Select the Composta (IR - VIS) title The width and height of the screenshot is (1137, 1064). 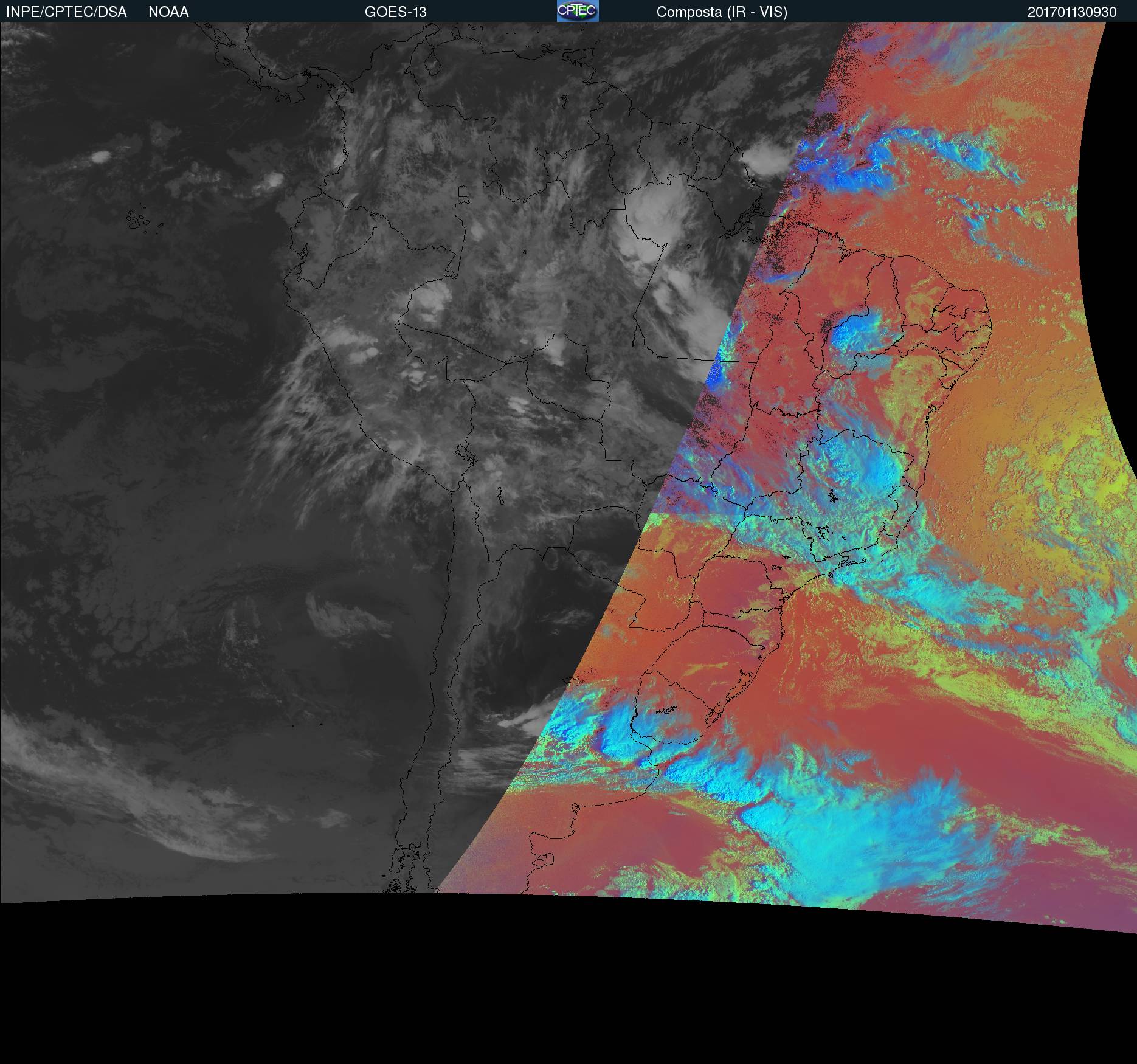point(722,12)
